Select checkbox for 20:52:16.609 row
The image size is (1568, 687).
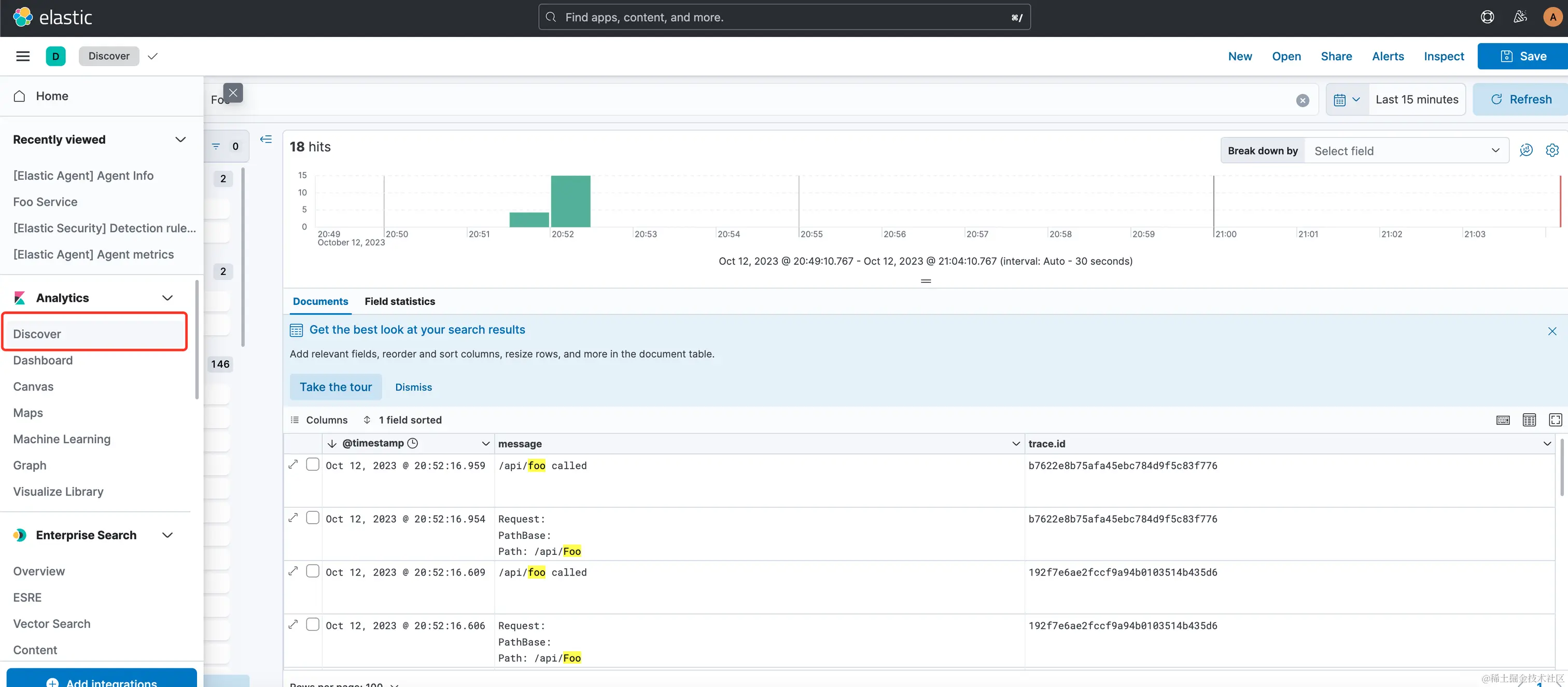pyautogui.click(x=312, y=571)
